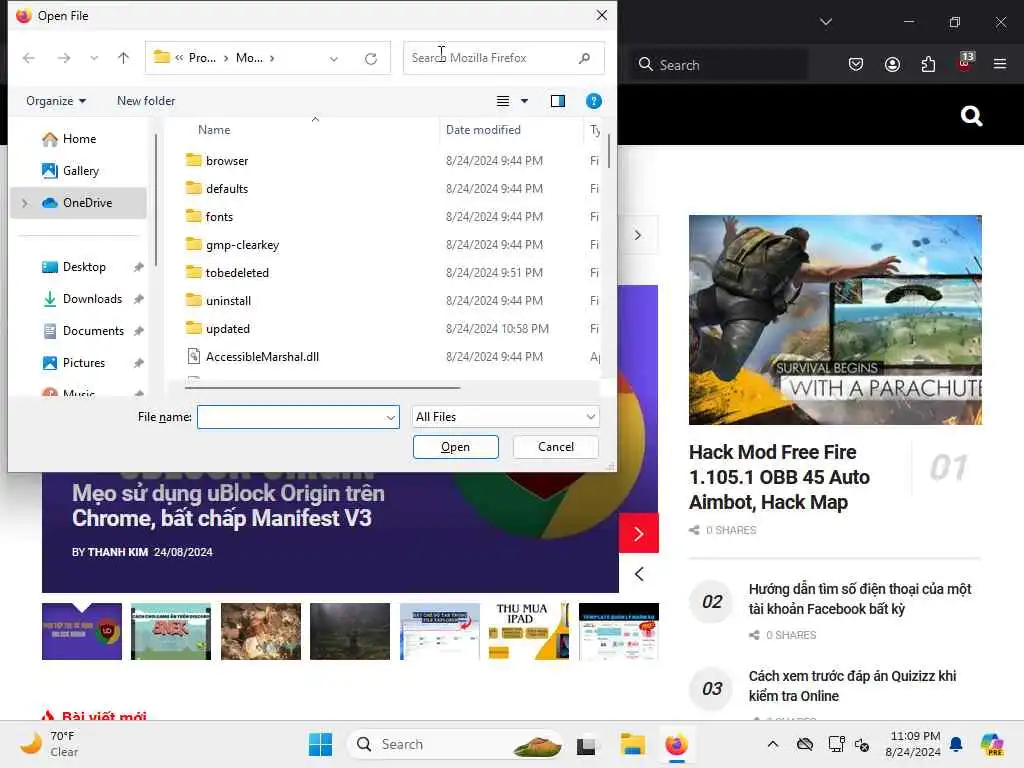The width and height of the screenshot is (1024, 768).
Task: Sort files by Name column
Action: (x=214, y=130)
